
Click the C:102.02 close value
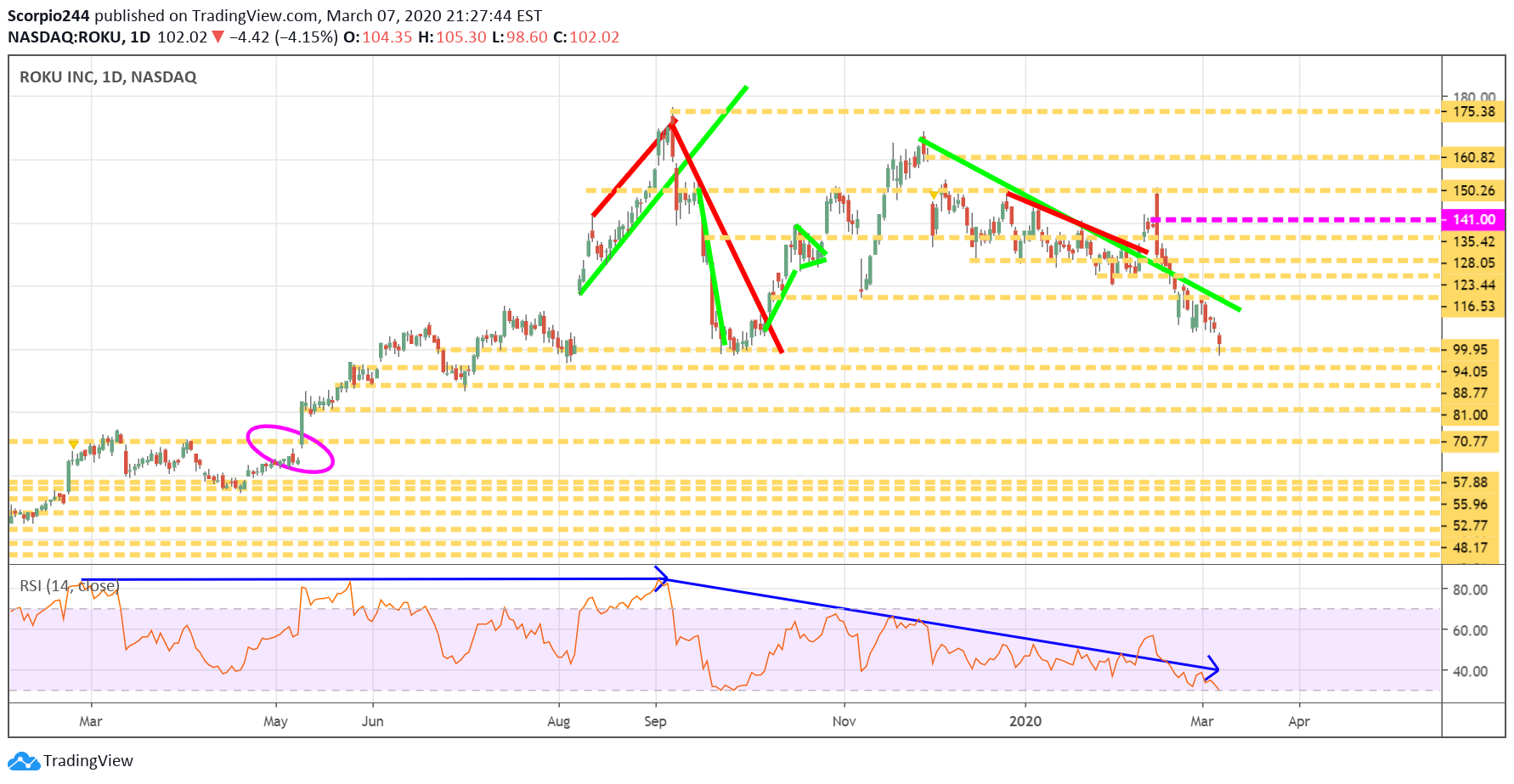click(x=586, y=37)
